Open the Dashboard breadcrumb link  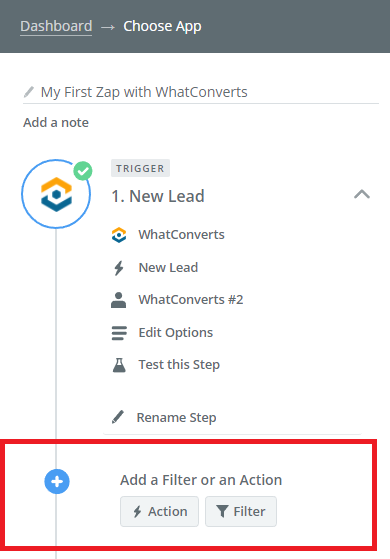(x=56, y=26)
